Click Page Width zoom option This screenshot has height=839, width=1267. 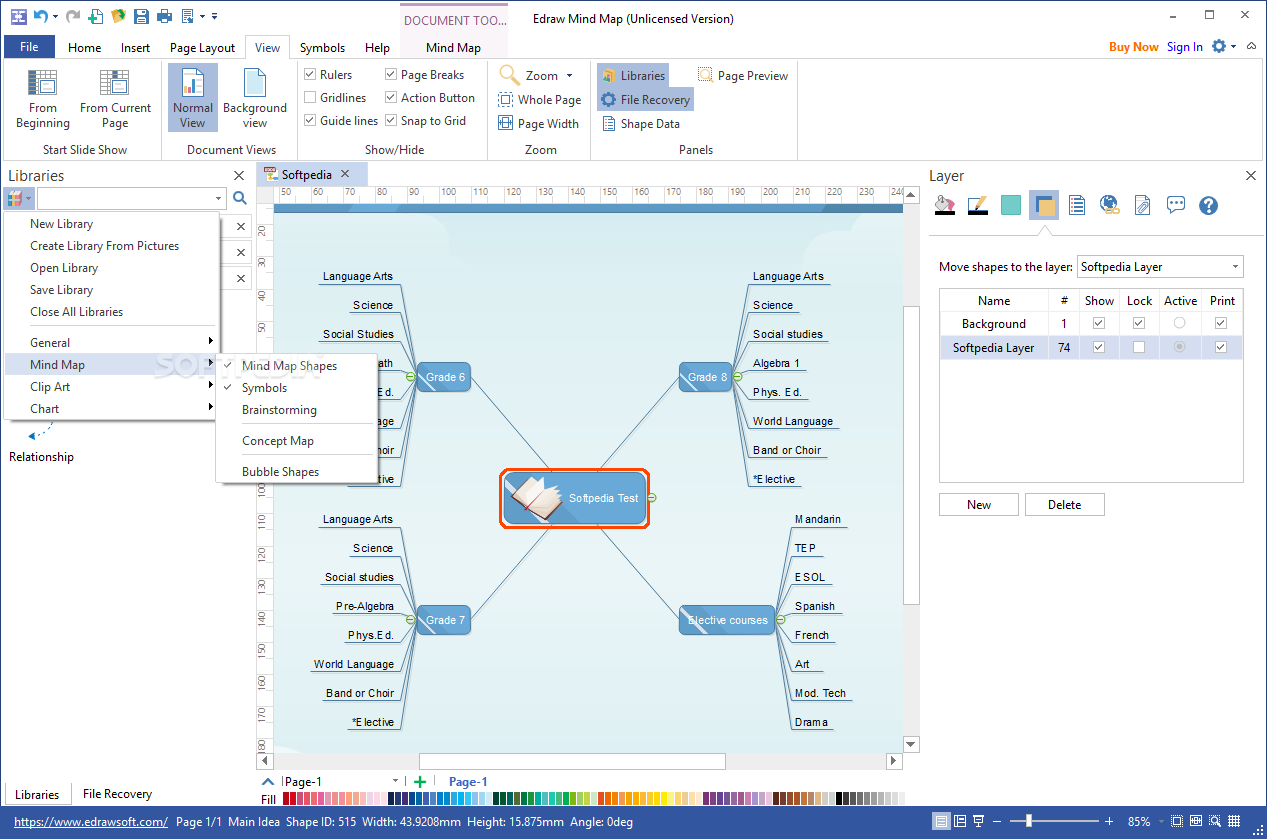(x=539, y=124)
